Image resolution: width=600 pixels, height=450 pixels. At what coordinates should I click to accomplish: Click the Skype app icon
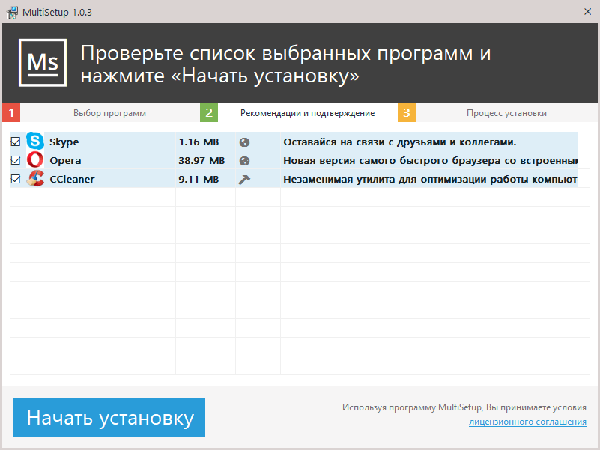pos(36,141)
